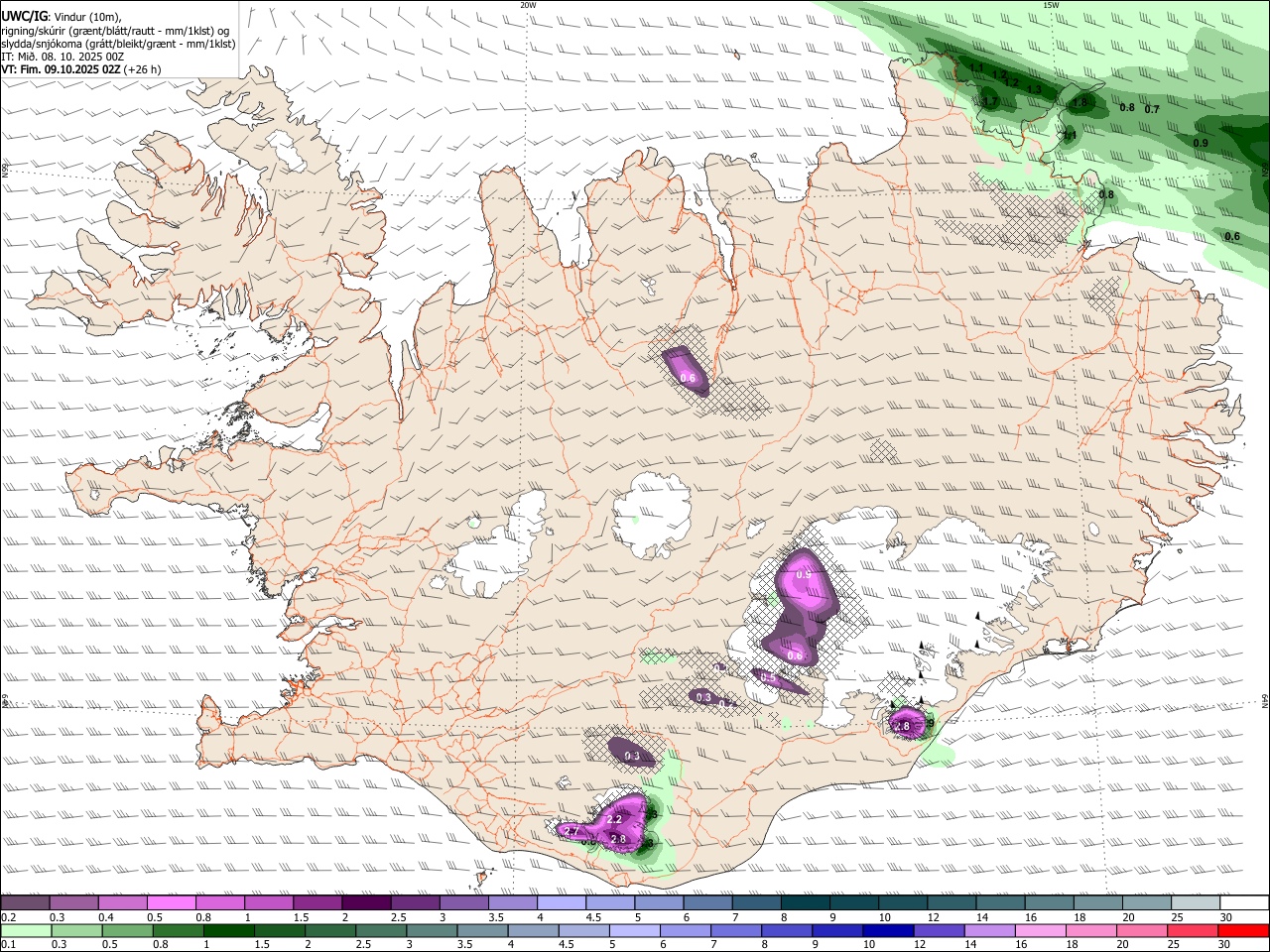Pick the dark teal snow swatch between 8 and 9
The width and height of the screenshot is (1270, 952).
point(806,903)
